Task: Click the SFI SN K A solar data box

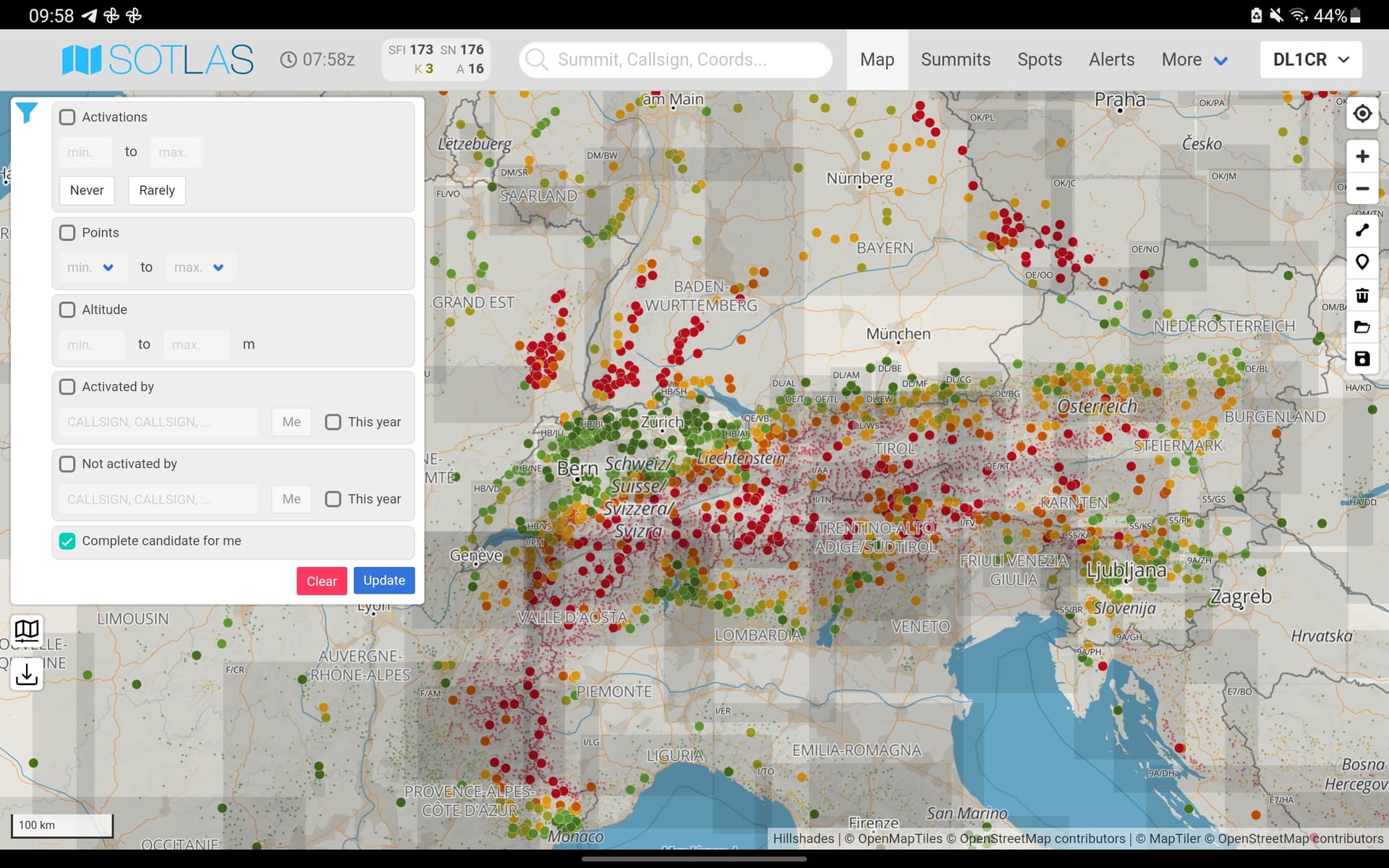Action: (436, 59)
